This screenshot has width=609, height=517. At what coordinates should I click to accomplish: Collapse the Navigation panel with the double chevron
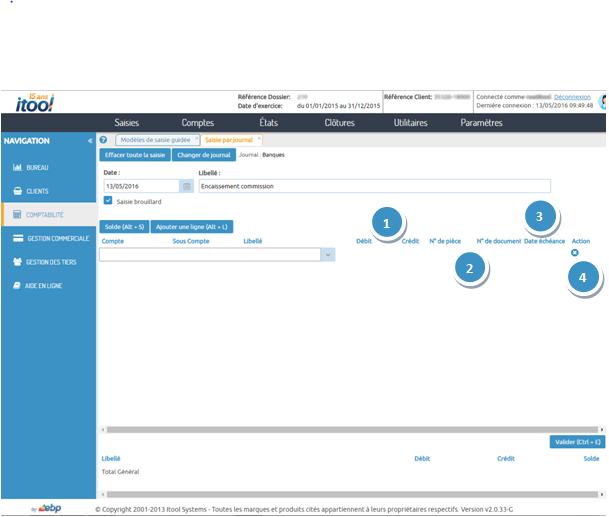point(90,141)
